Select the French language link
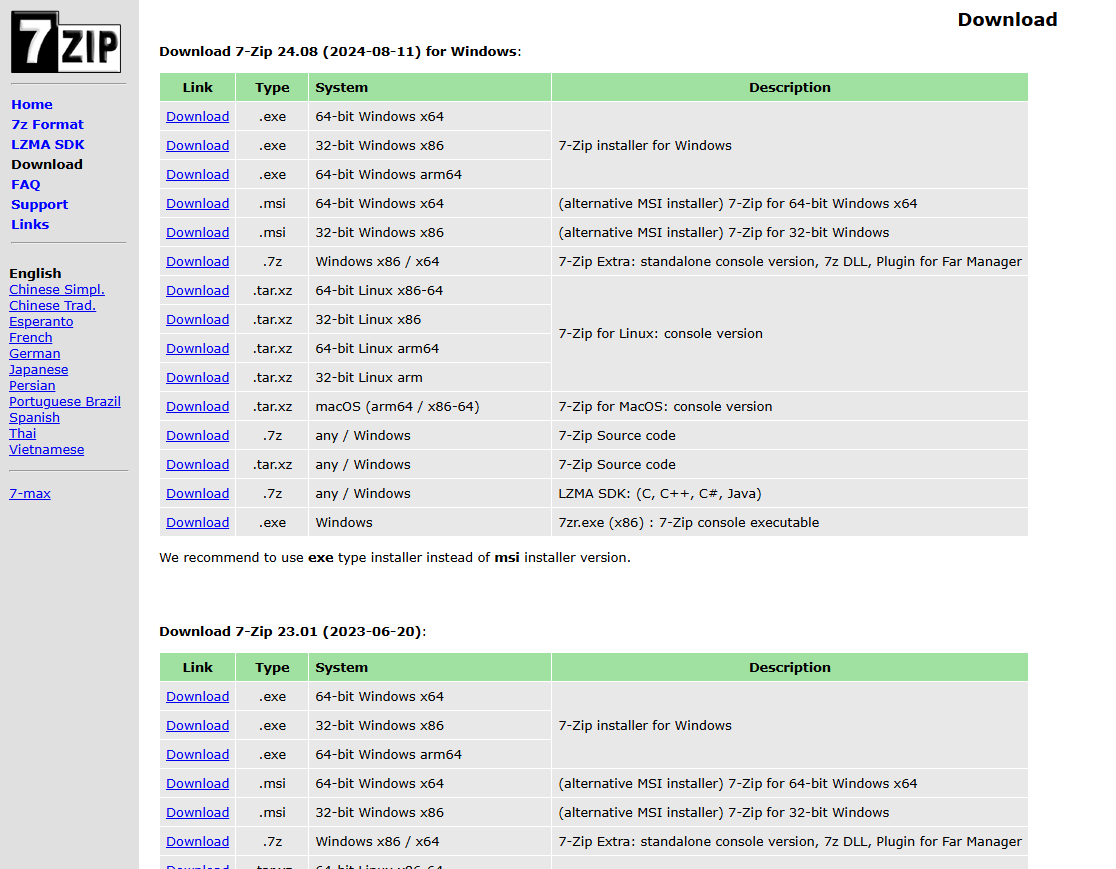1116x869 pixels. pos(31,337)
